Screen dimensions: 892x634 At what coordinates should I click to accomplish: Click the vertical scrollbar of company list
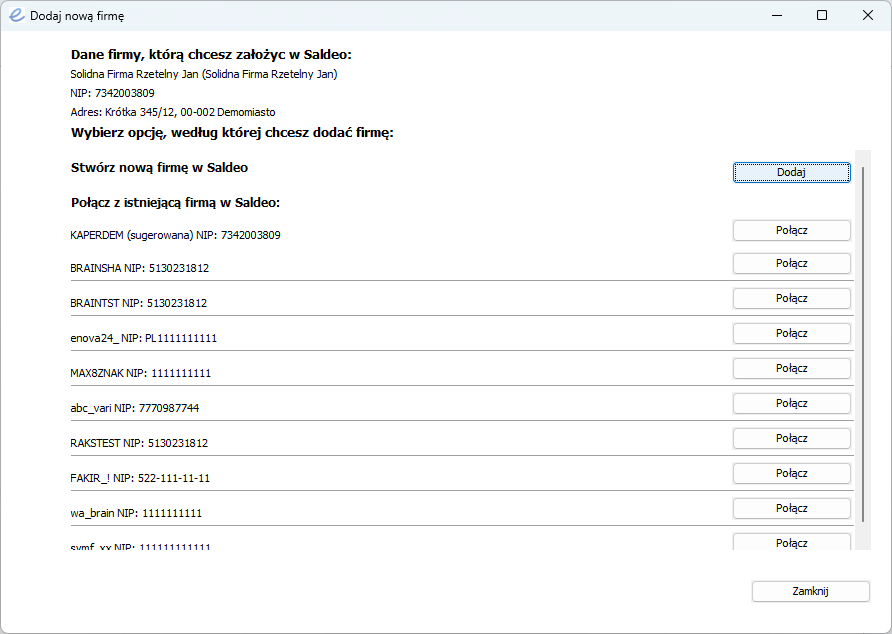(863, 344)
